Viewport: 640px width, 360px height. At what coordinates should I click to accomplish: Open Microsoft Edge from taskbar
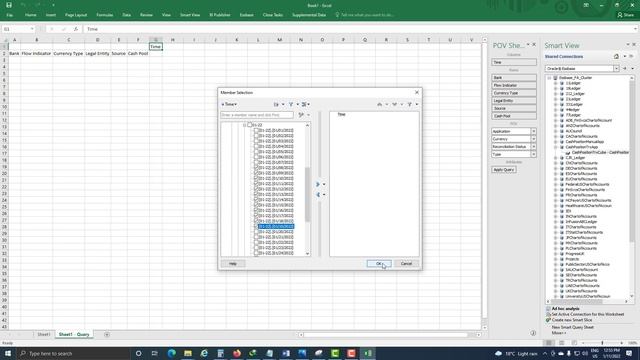(171, 353)
